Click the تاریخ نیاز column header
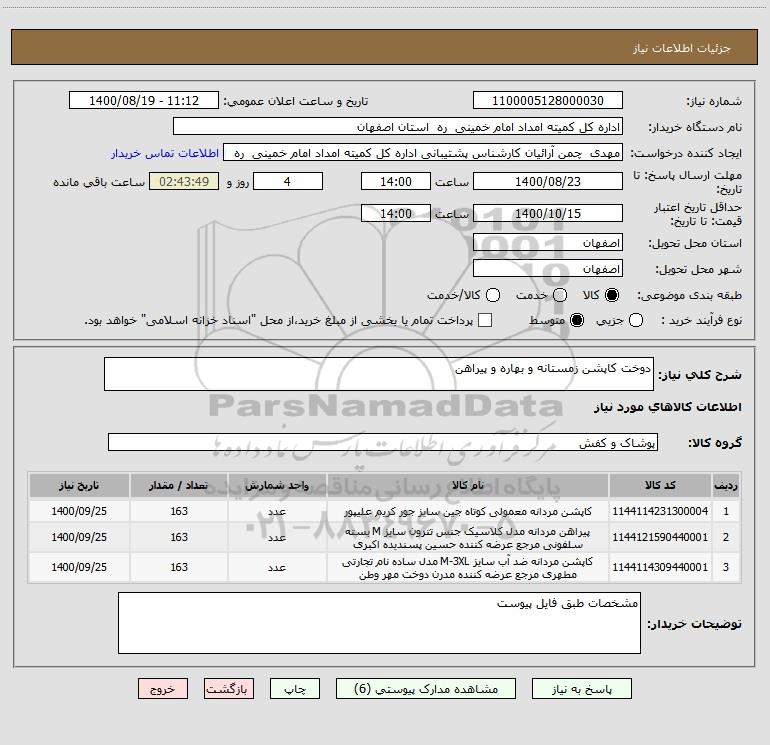770x745 pixels. 79,485
